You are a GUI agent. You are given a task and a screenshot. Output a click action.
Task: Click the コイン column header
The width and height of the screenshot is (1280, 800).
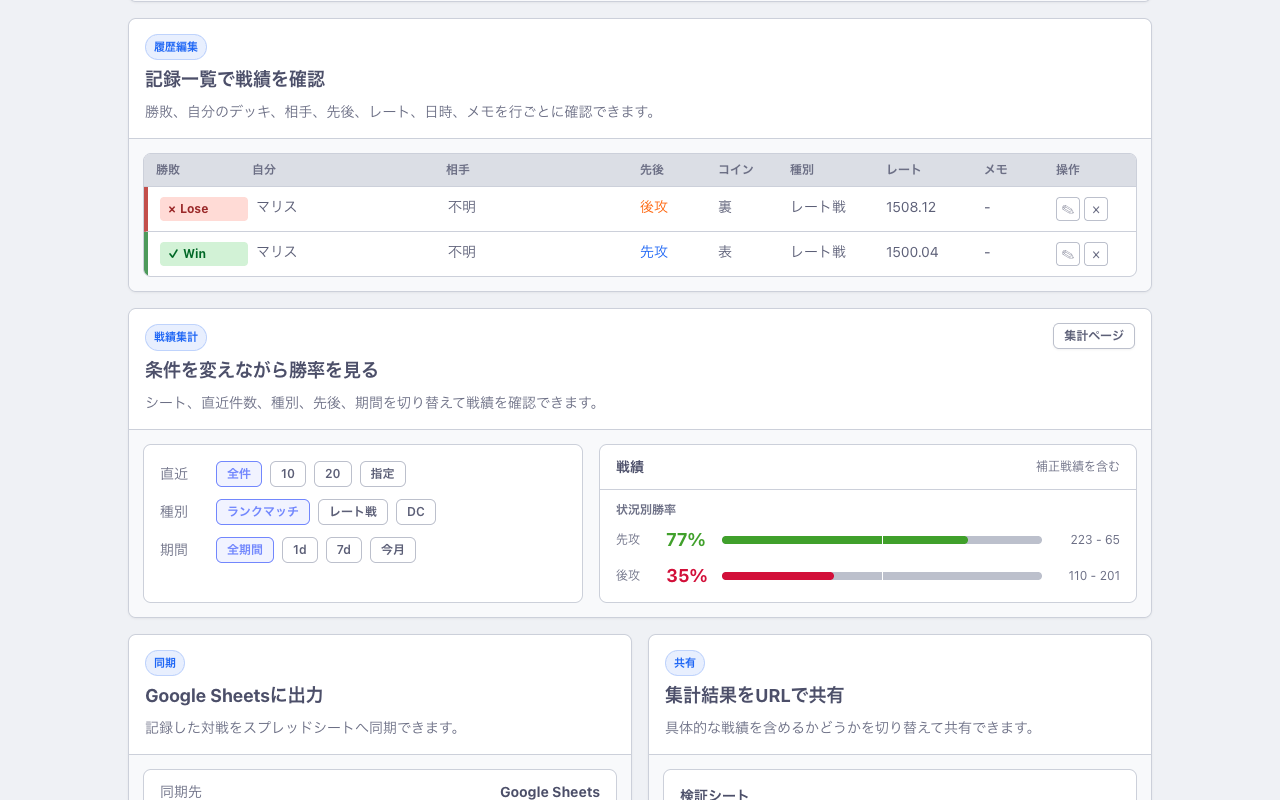pos(736,170)
